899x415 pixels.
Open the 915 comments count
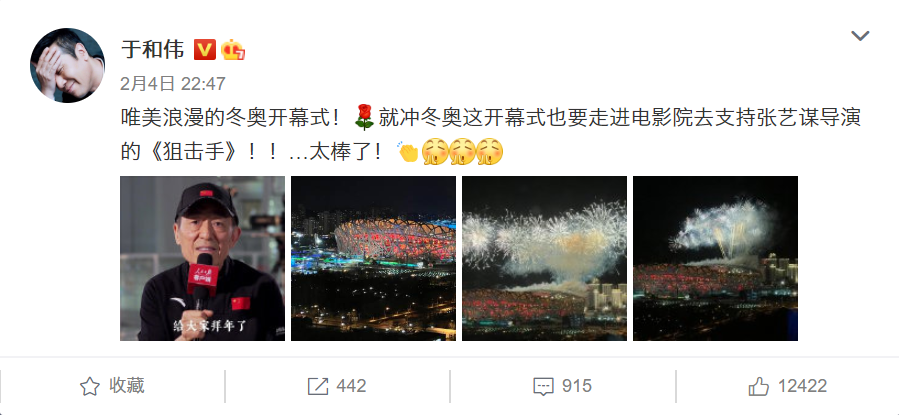[x=576, y=386]
